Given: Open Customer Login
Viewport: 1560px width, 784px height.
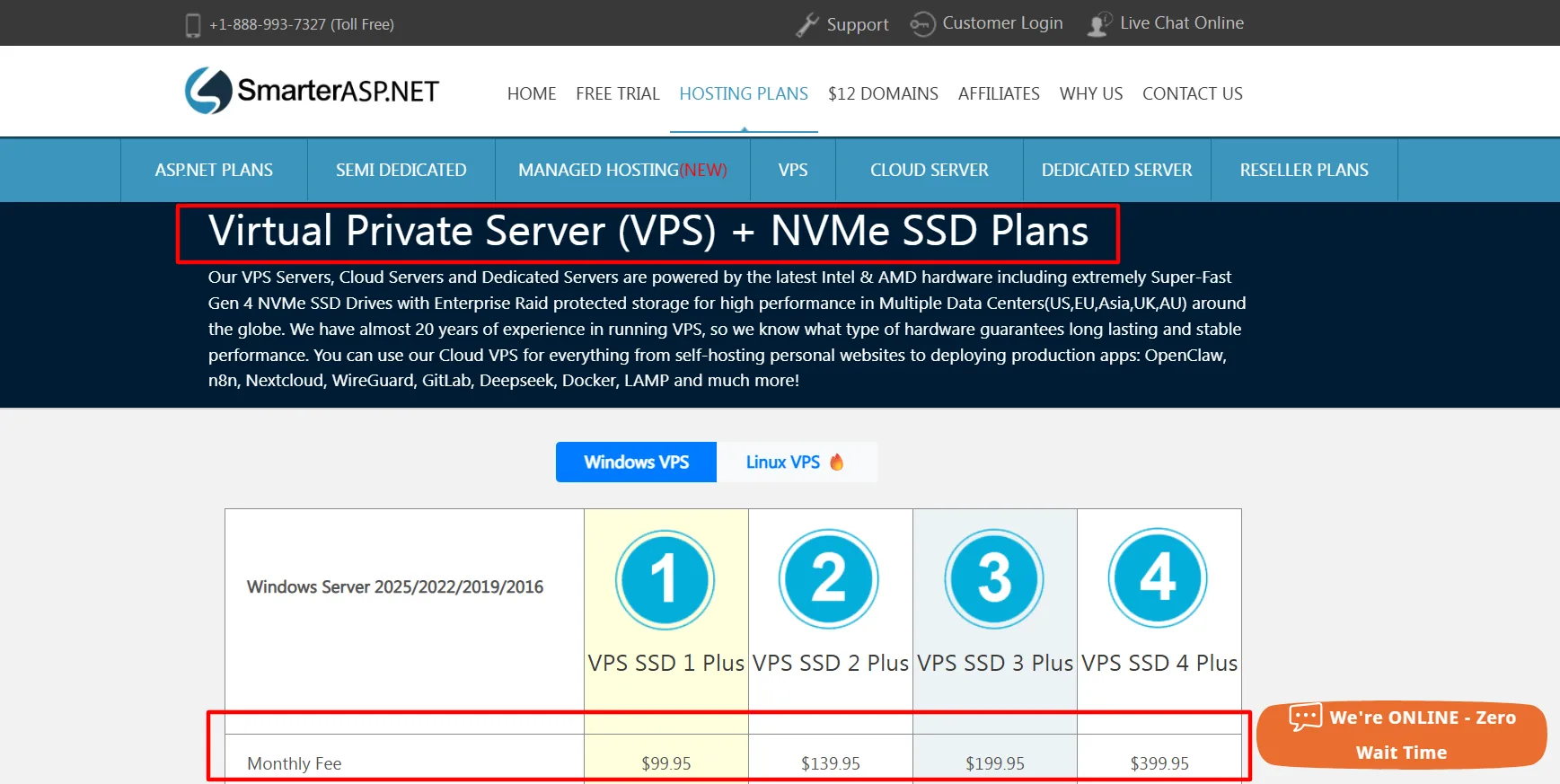Looking at the screenshot, I should (1002, 23).
